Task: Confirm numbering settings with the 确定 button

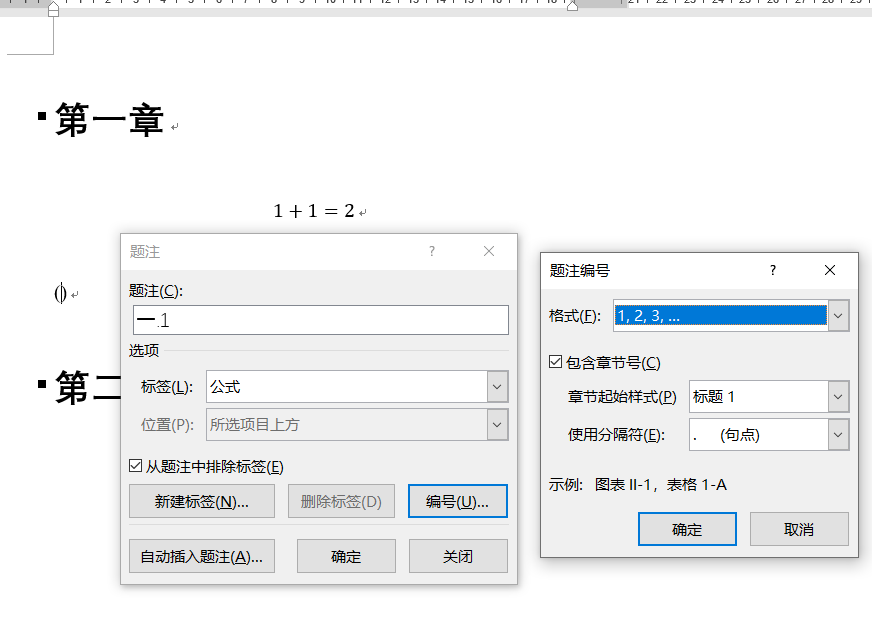Action: 687,530
